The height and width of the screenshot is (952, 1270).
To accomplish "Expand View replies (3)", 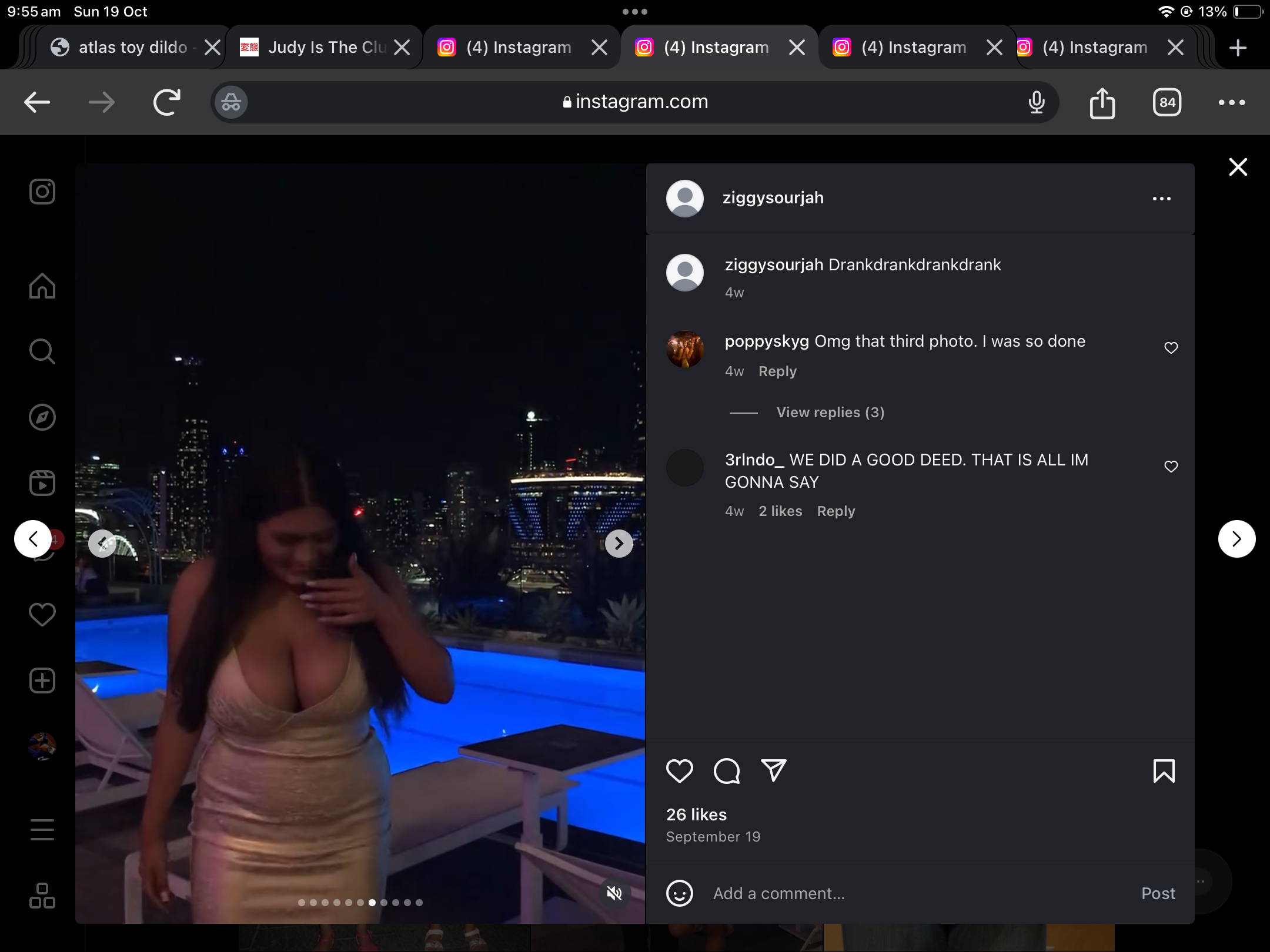I will [x=830, y=413].
